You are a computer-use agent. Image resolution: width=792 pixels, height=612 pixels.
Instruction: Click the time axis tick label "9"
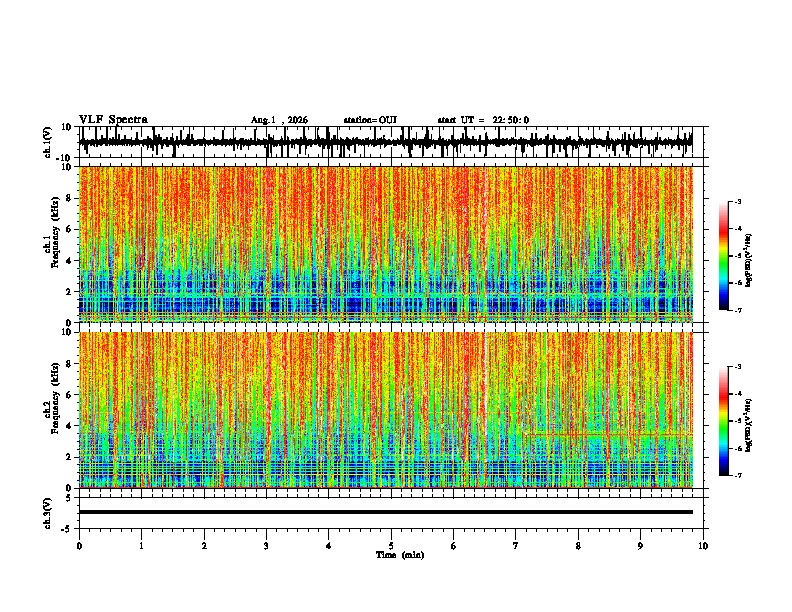pos(640,546)
